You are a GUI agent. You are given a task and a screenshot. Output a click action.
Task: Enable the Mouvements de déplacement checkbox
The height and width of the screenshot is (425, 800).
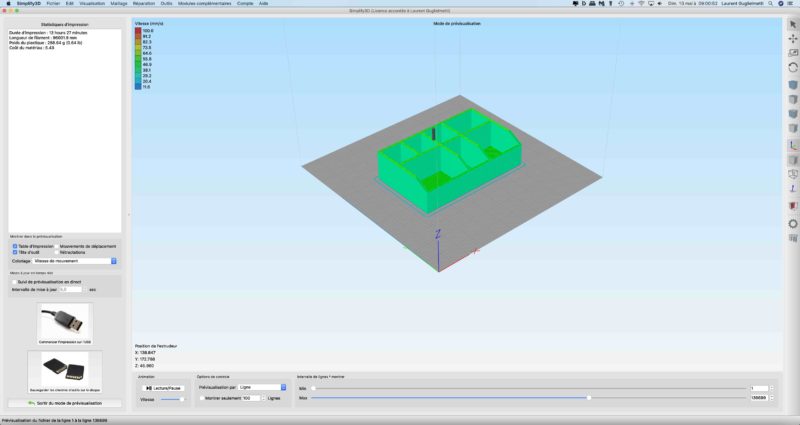[55, 246]
